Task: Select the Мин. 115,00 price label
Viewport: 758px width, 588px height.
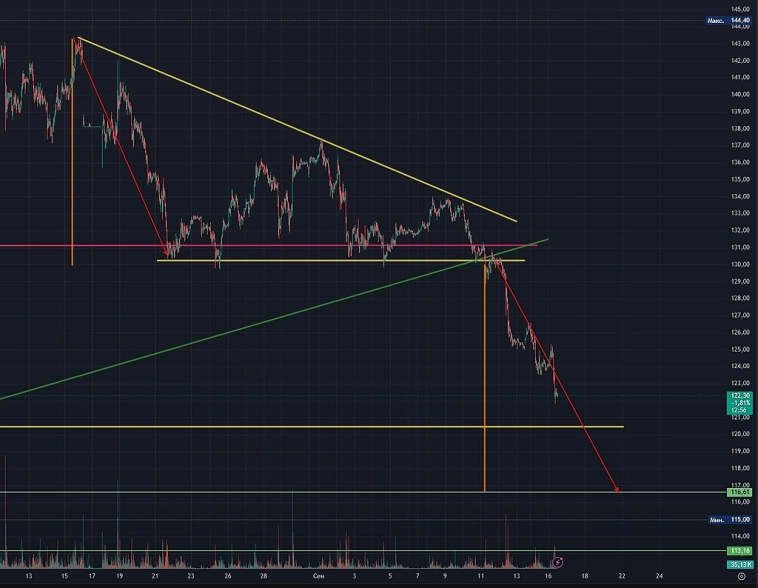Action: coord(729,520)
